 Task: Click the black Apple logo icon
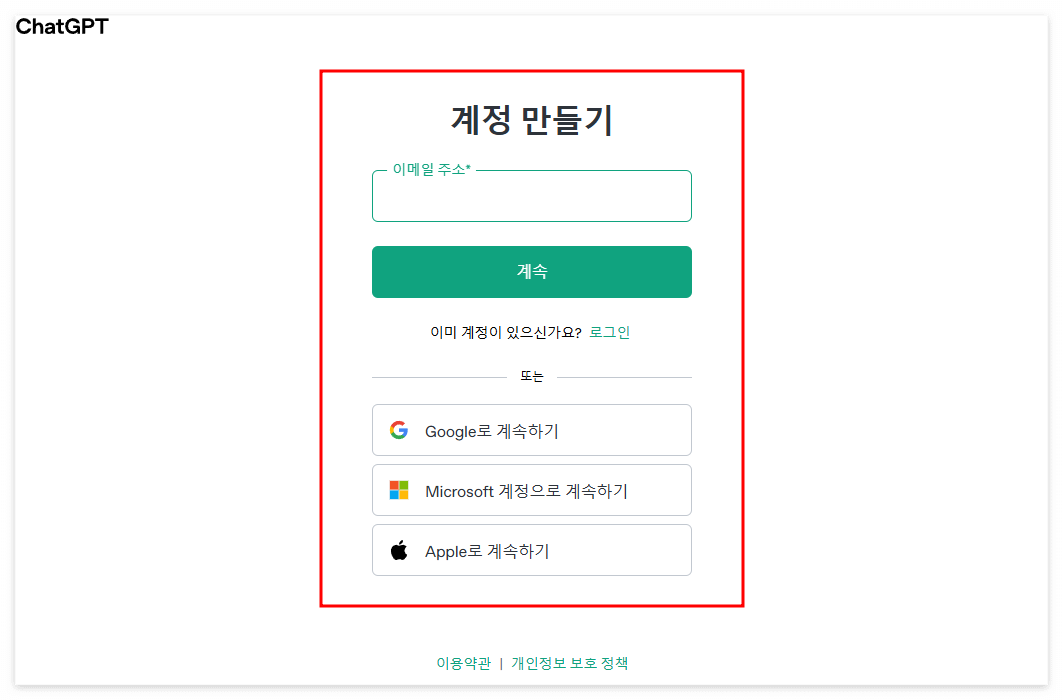coord(399,549)
